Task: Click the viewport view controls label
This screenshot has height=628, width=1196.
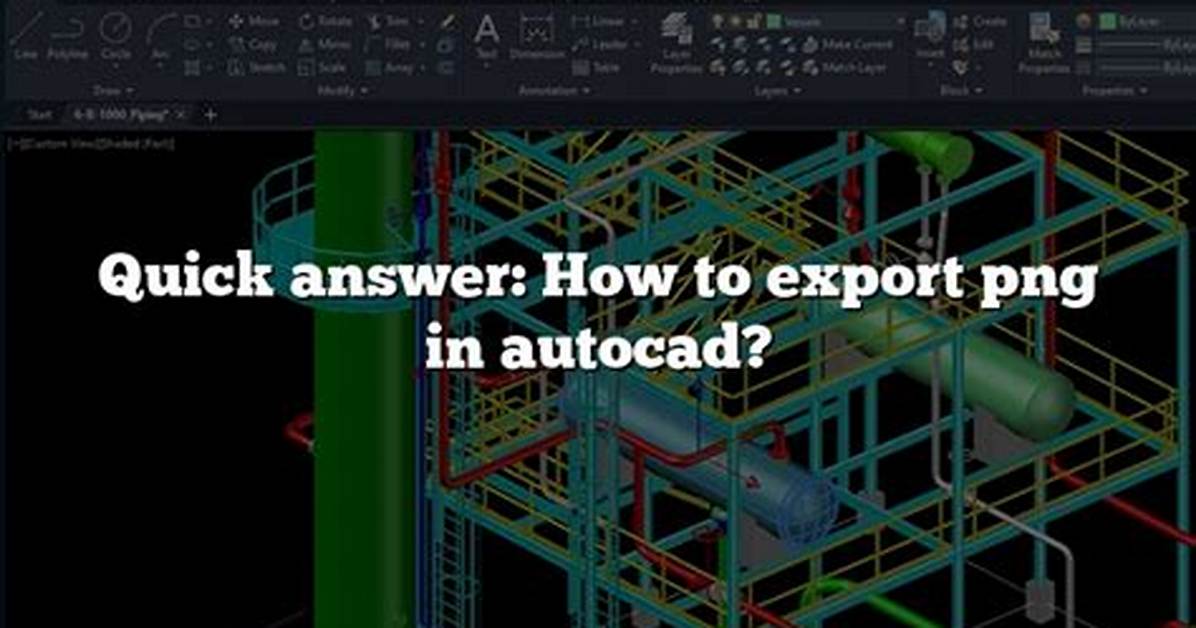Action: pyautogui.click(x=90, y=143)
